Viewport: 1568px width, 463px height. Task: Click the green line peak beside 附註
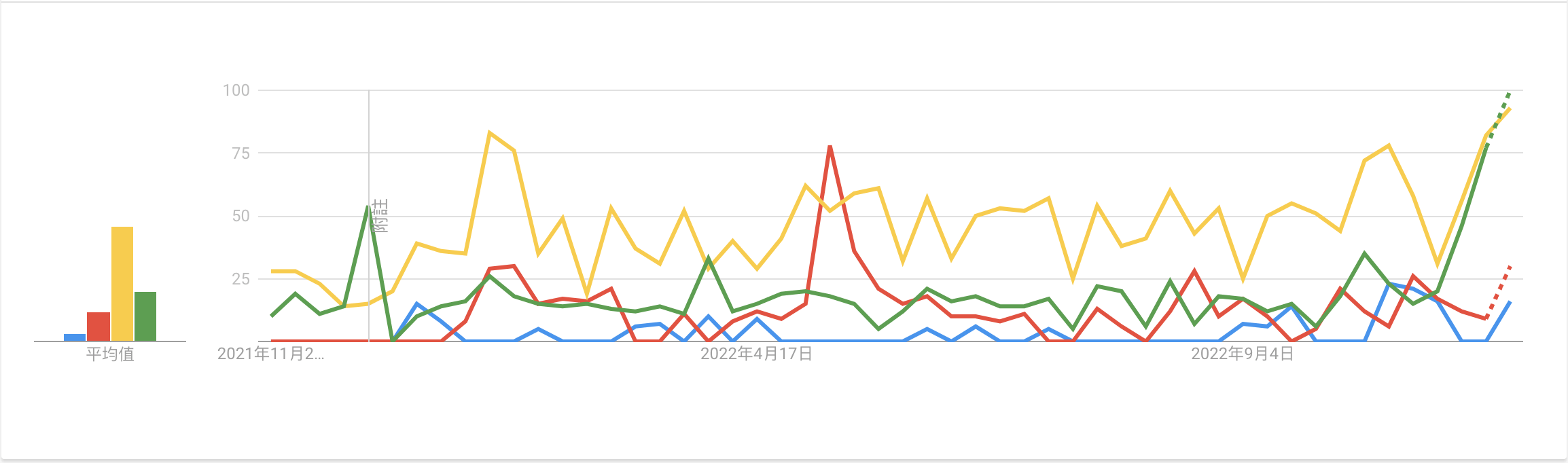[x=368, y=206]
